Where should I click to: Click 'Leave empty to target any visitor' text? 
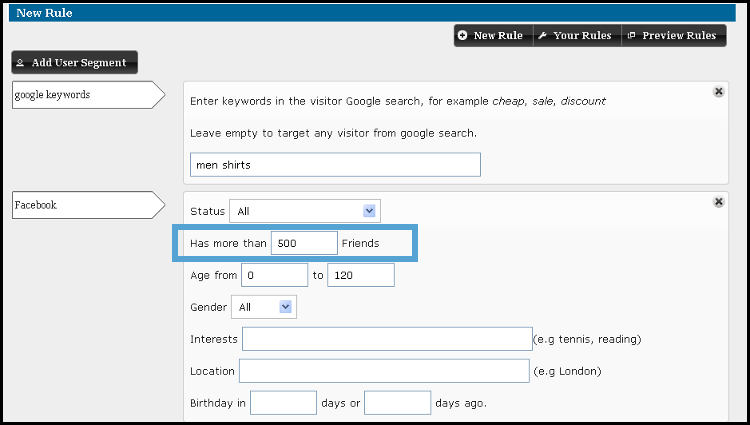[333, 133]
